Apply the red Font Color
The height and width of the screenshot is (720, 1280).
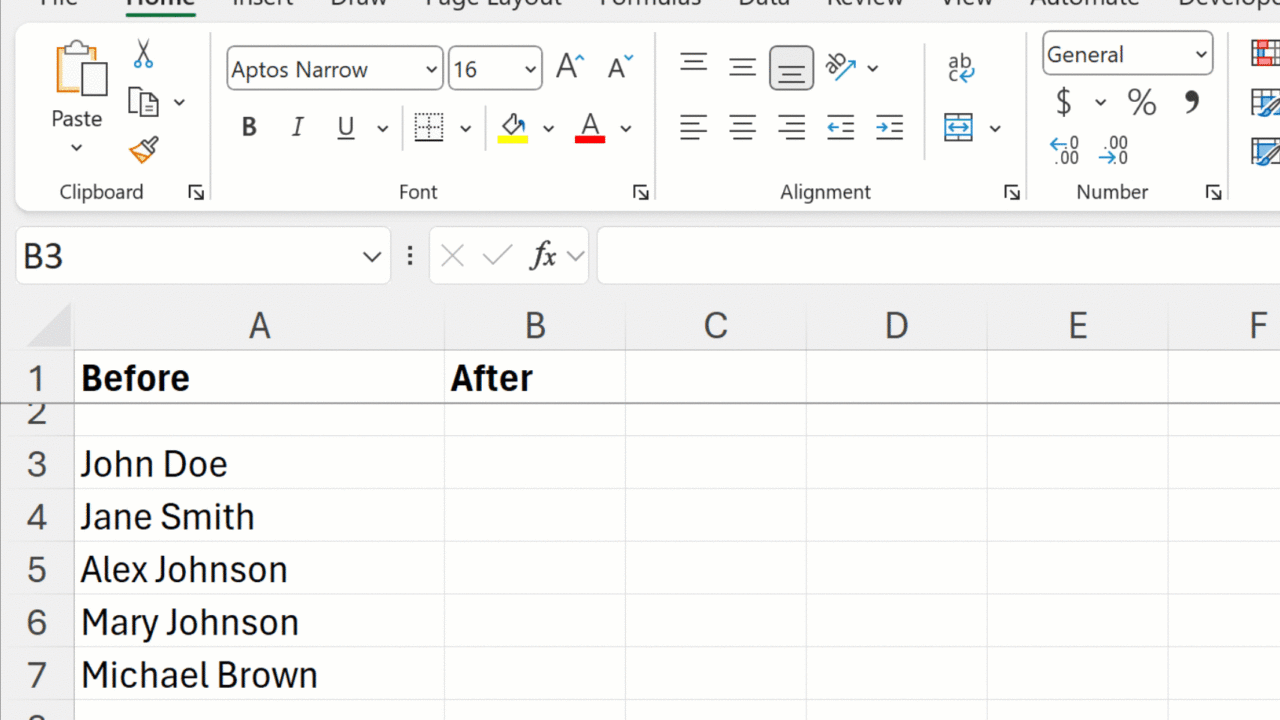590,128
